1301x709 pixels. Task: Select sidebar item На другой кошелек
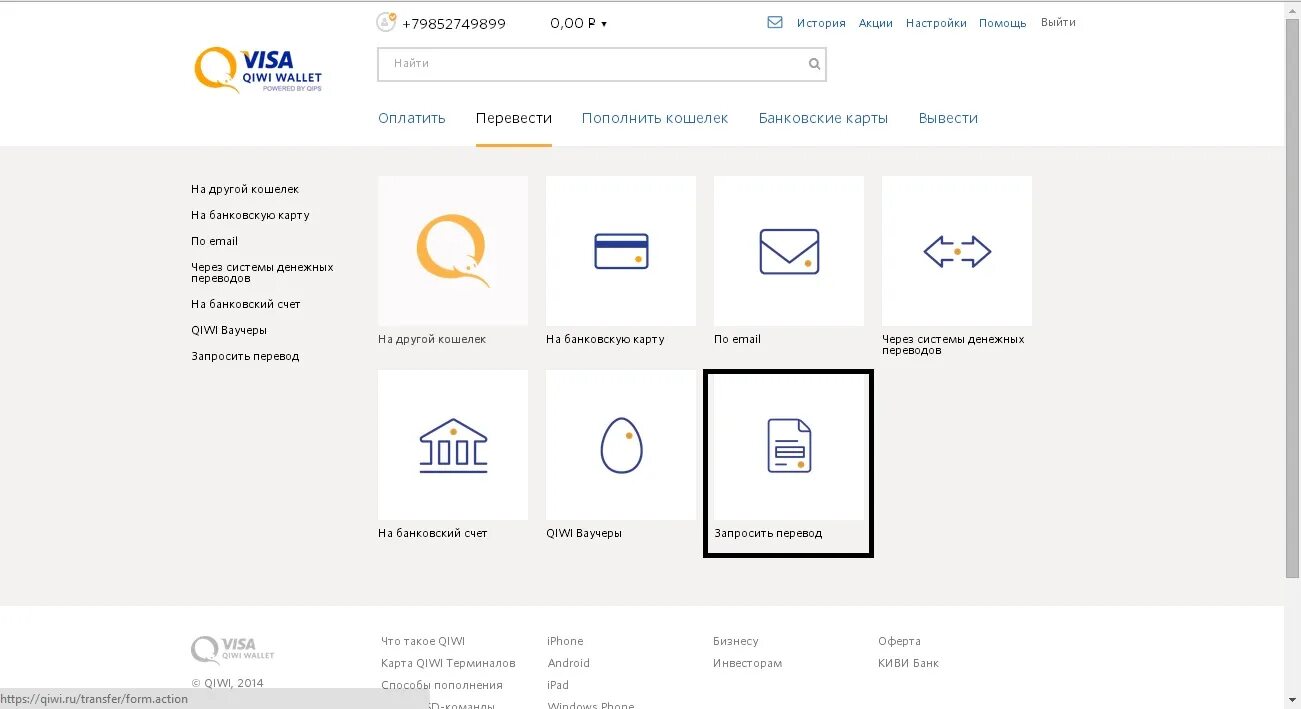click(x=245, y=189)
